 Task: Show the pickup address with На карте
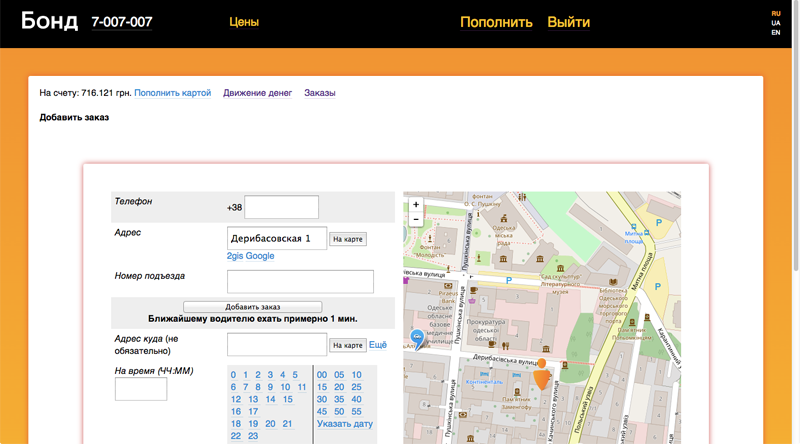pyautogui.click(x=347, y=239)
